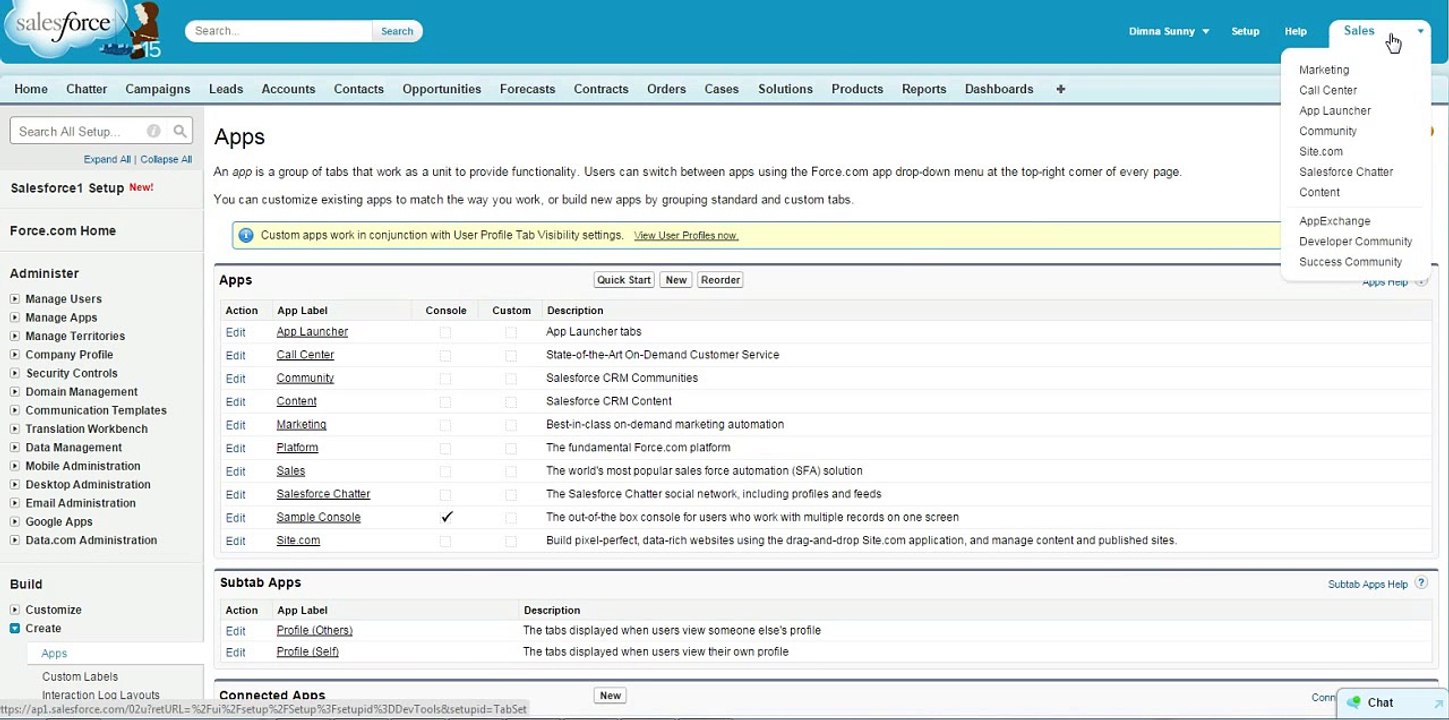Open Salesforce1 Setup link

pos(67,188)
